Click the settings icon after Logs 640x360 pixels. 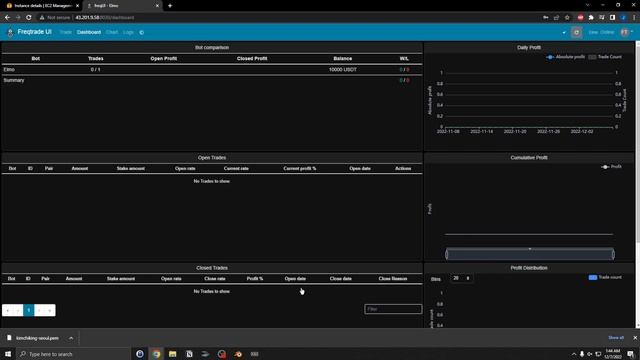tap(142, 32)
